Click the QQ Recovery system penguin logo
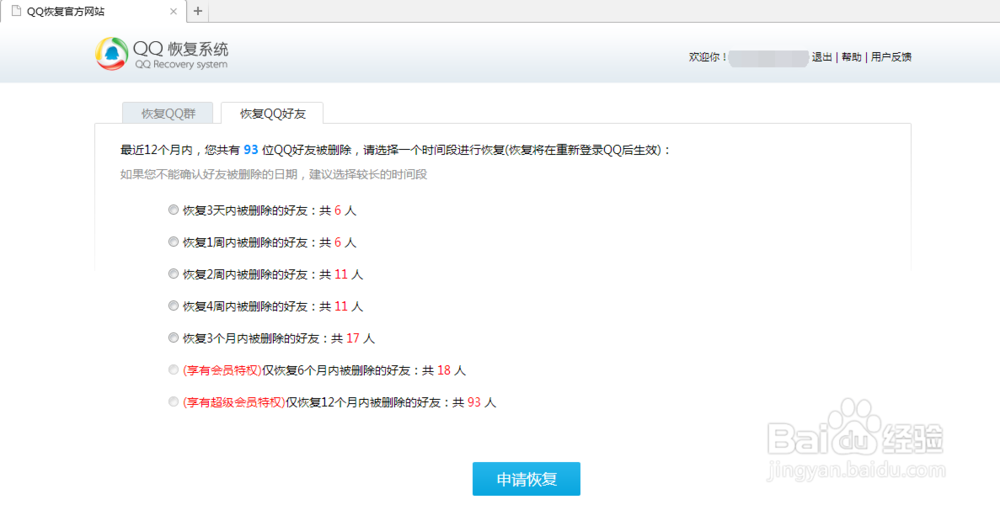This screenshot has height=505, width=1000. pyautogui.click(x=112, y=54)
